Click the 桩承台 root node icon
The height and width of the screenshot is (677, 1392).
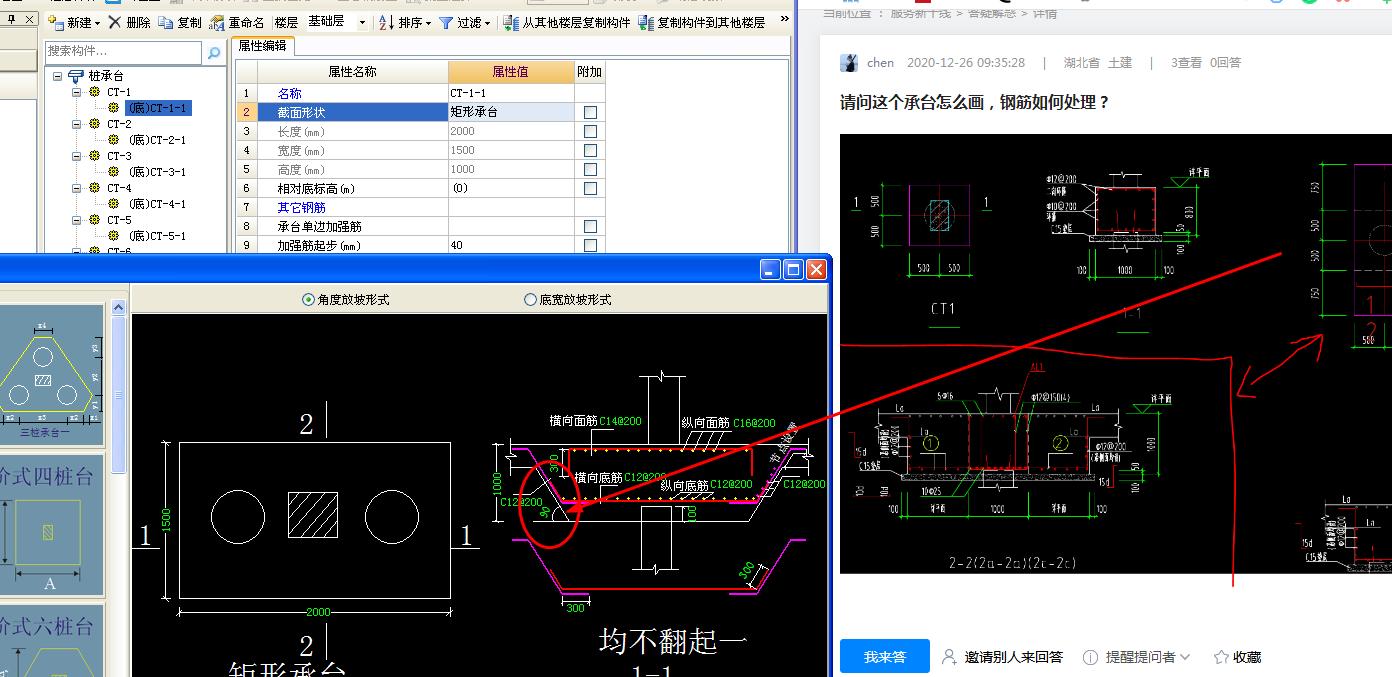(77, 76)
